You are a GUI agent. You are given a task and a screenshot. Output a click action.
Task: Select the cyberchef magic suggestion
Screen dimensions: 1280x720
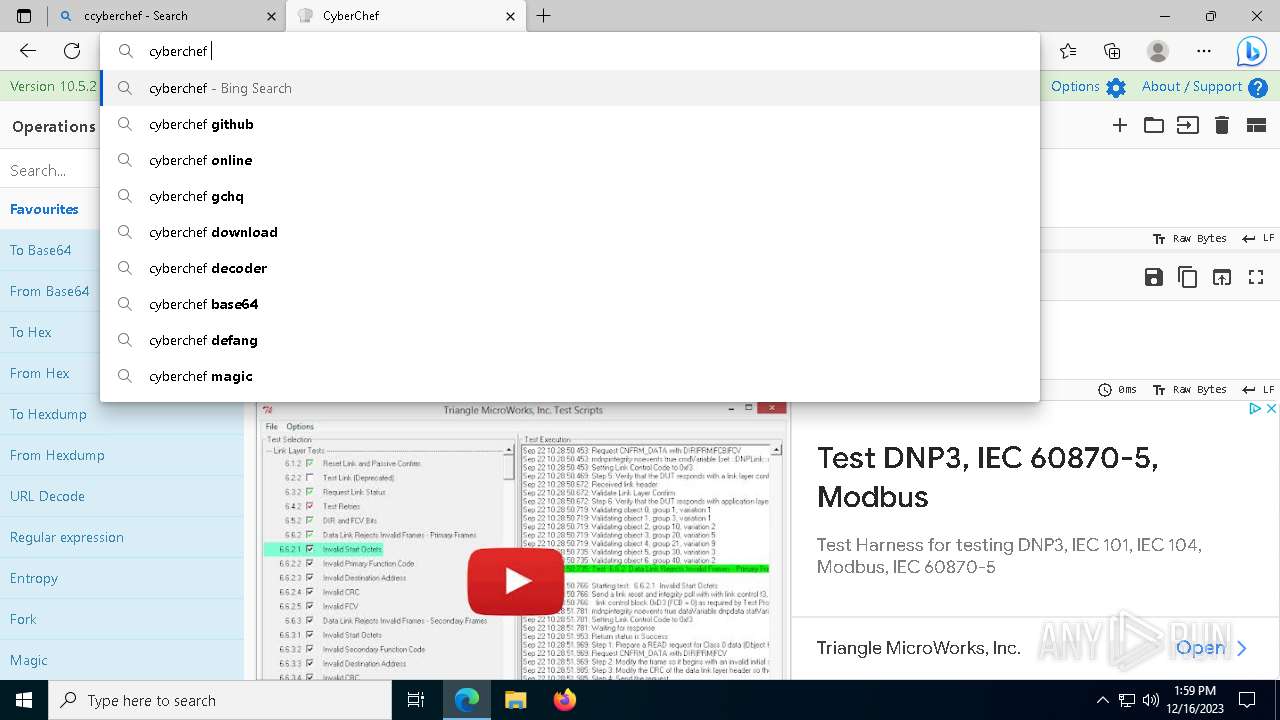[x=570, y=376]
